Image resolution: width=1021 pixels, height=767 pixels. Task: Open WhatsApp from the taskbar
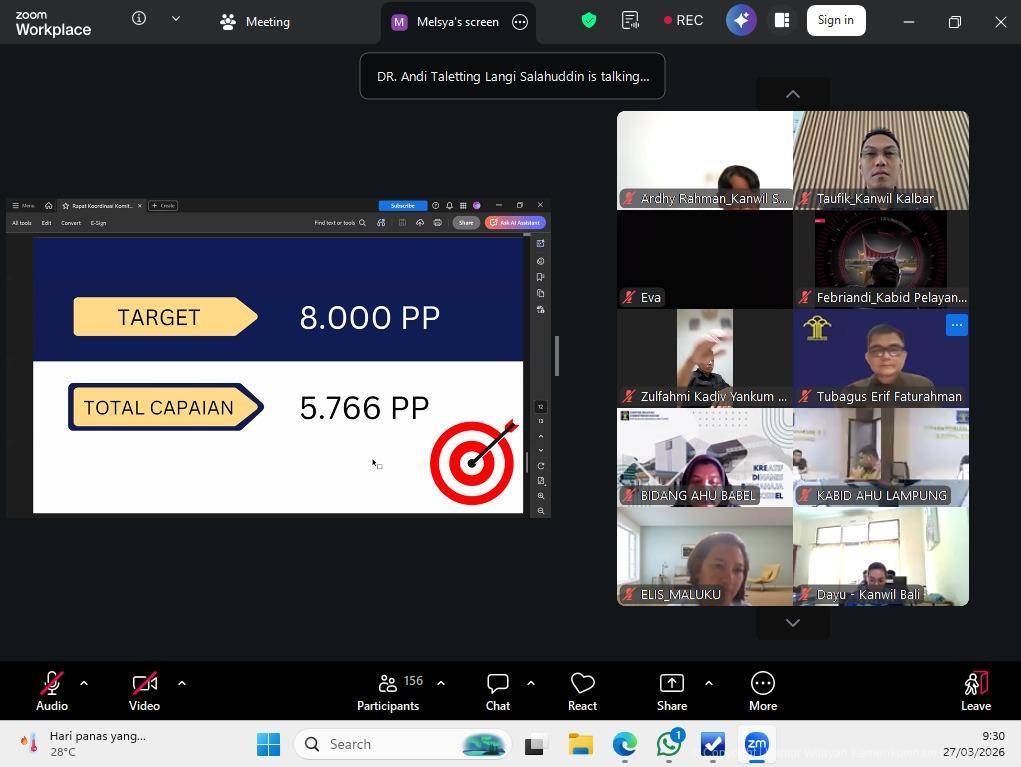[x=669, y=745]
